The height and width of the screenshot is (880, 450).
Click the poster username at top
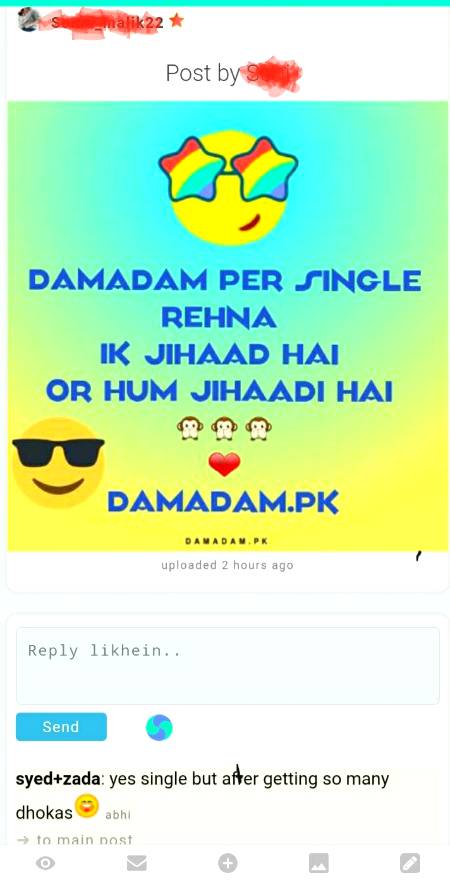tap(107, 22)
